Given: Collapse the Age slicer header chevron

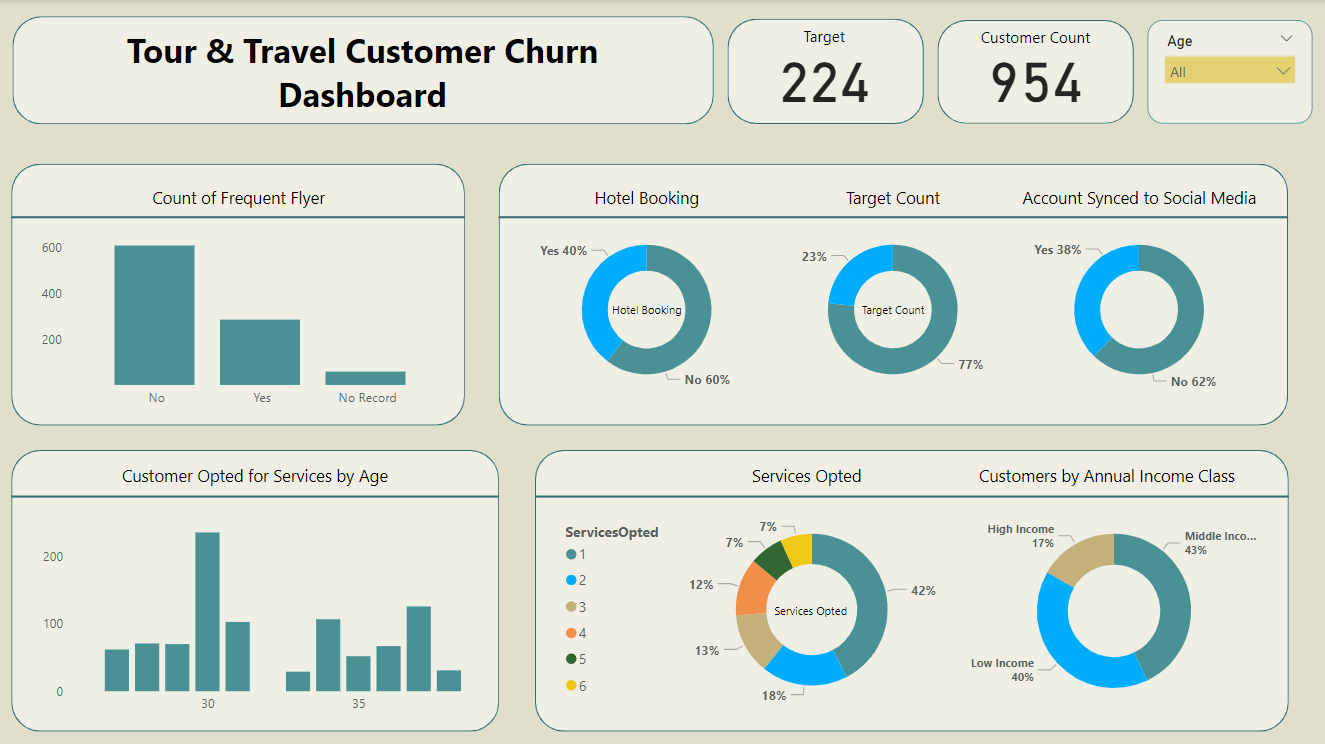Looking at the screenshot, I should (x=1286, y=39).
